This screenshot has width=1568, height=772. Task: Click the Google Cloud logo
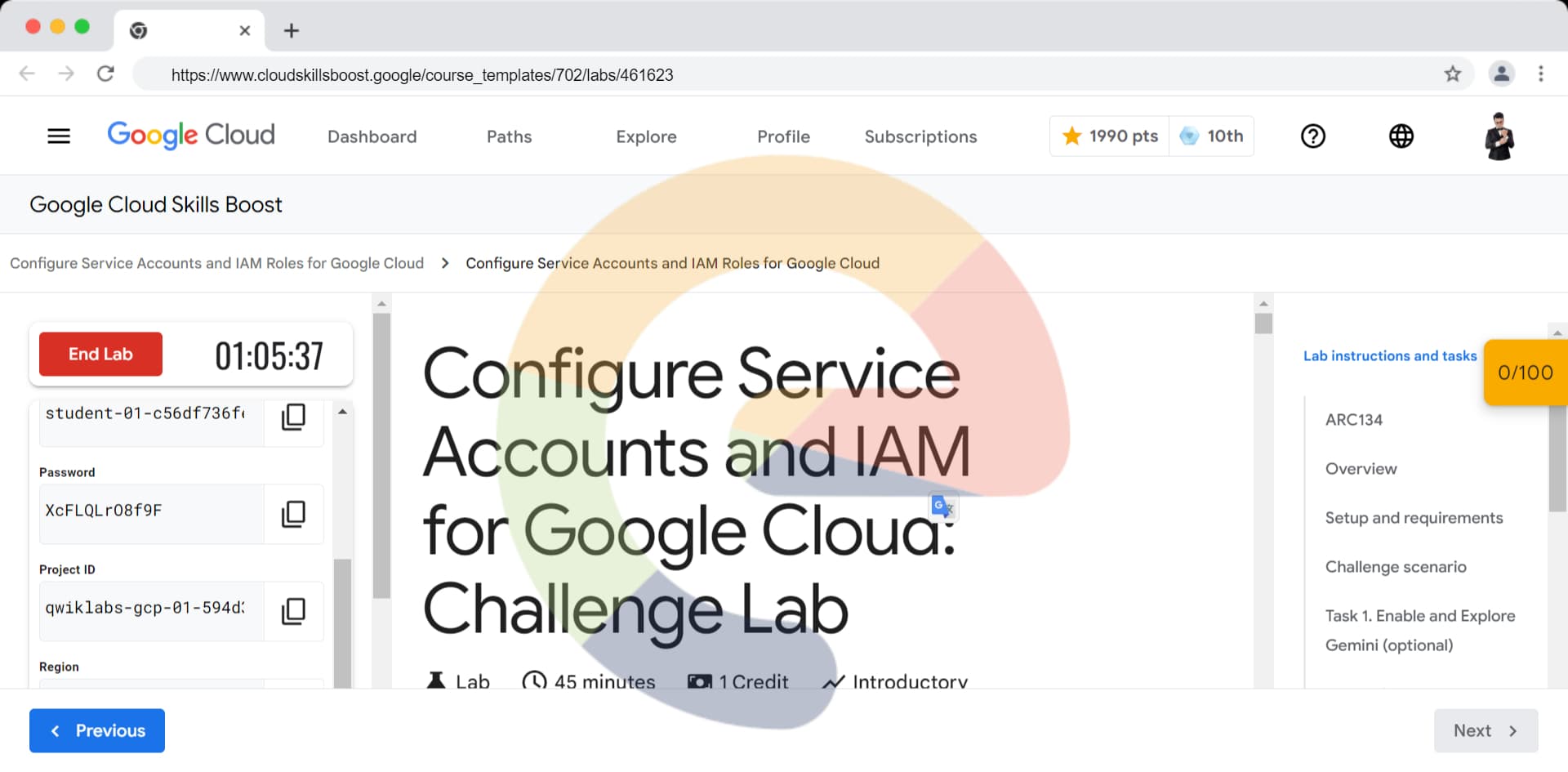pyautogui.click(x=191, y=135)
